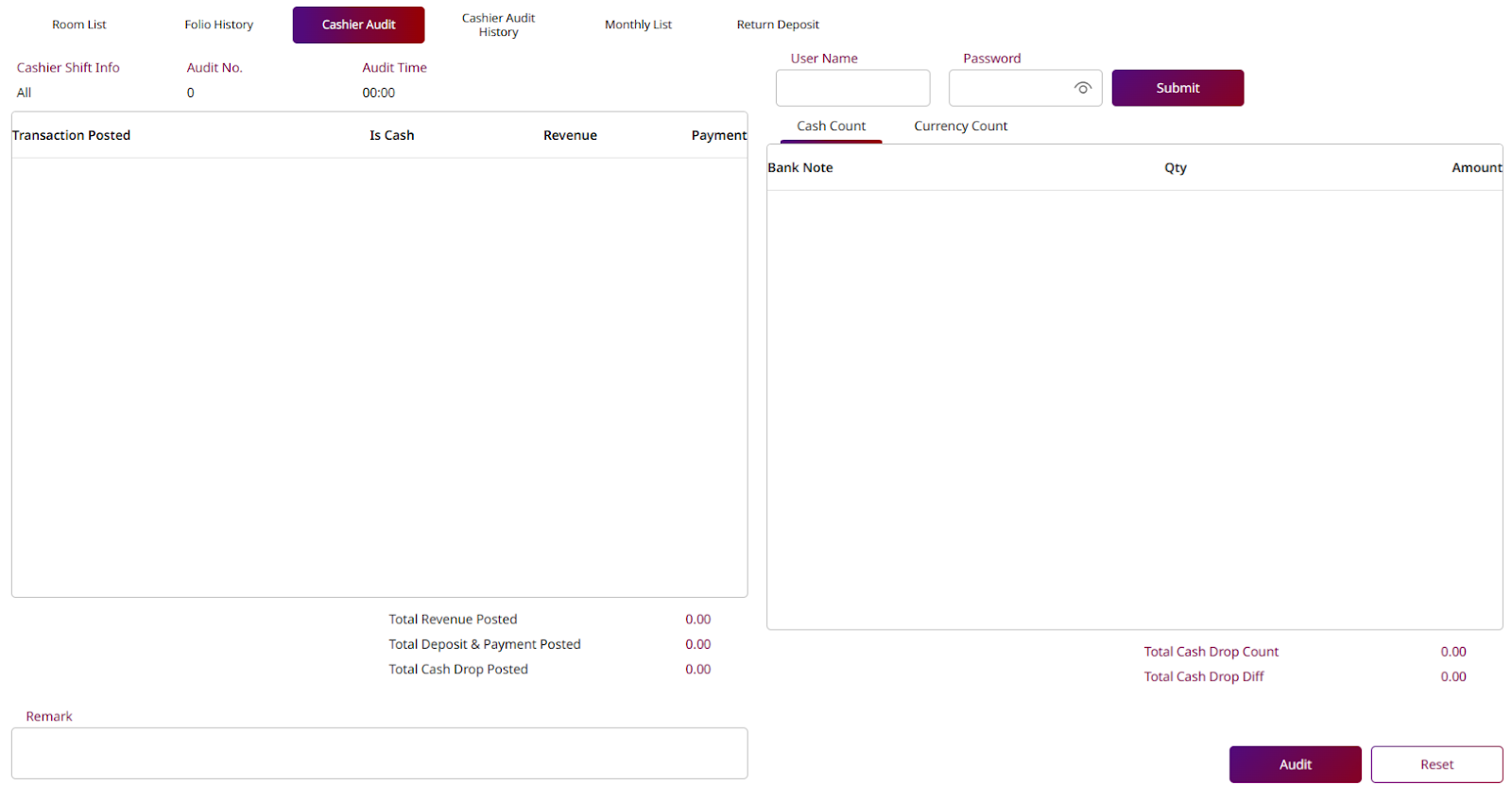The image size is (1512, 785).
Task: Click the Qty column header
Action: pyautogui.click(x=1175, y=167)
